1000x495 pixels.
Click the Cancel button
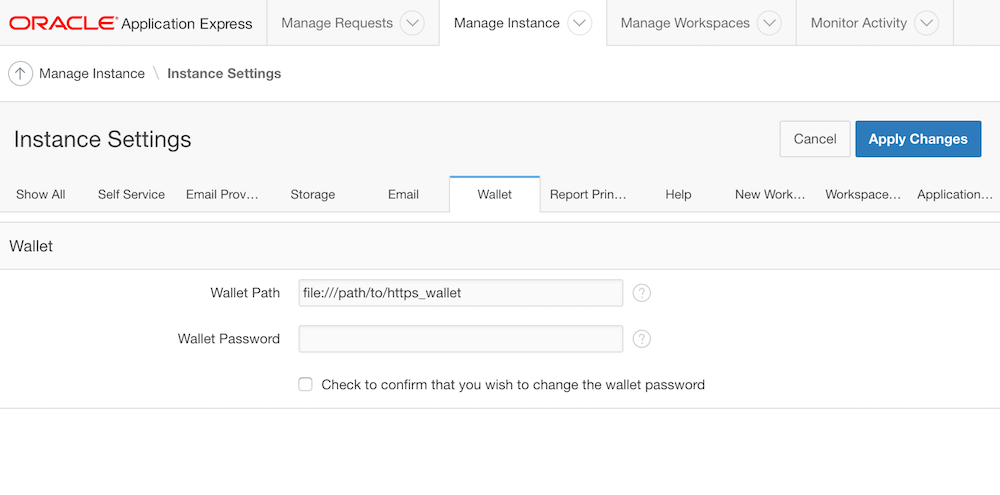coord(815,139)
